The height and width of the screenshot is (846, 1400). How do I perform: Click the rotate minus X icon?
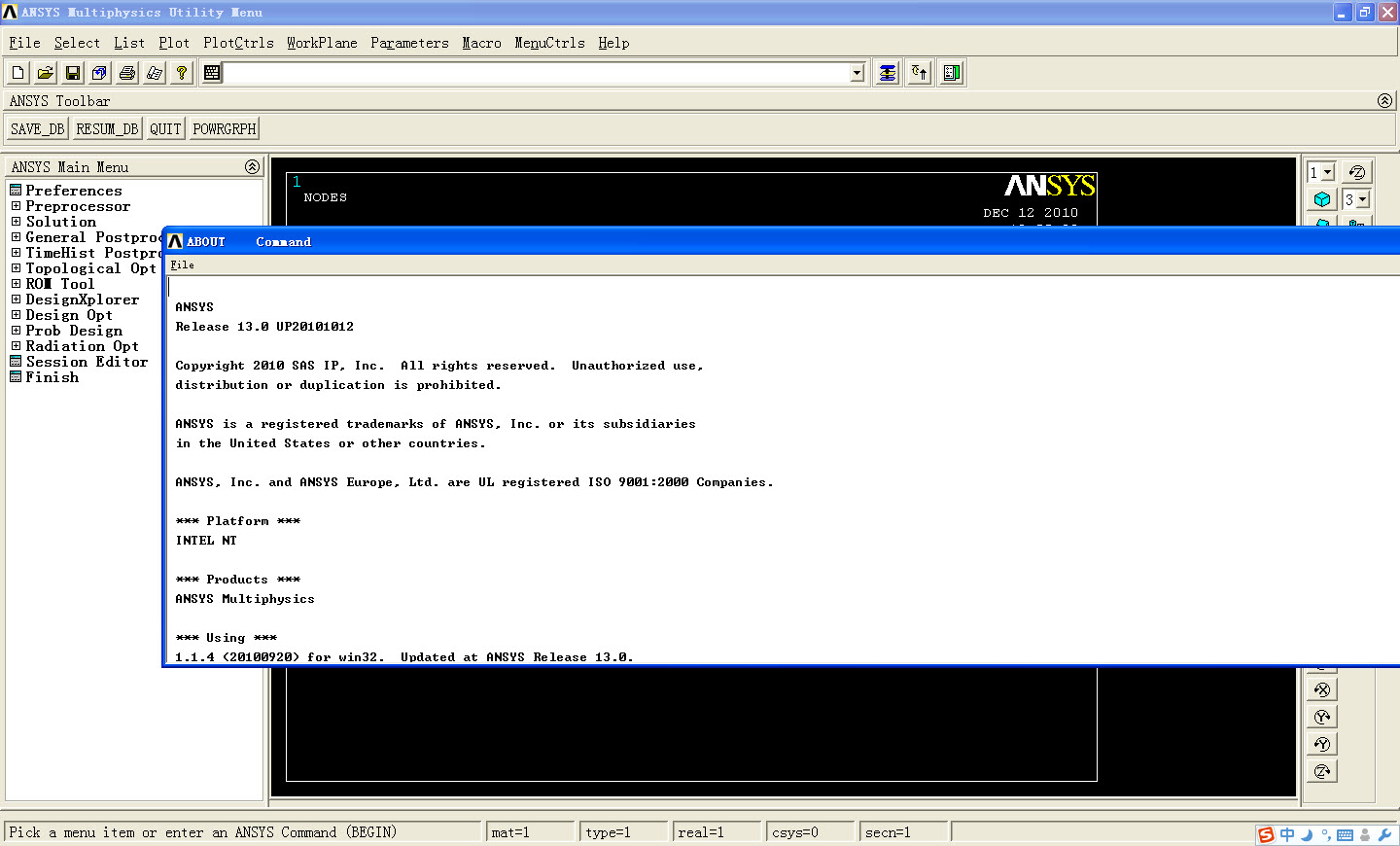1322,689
